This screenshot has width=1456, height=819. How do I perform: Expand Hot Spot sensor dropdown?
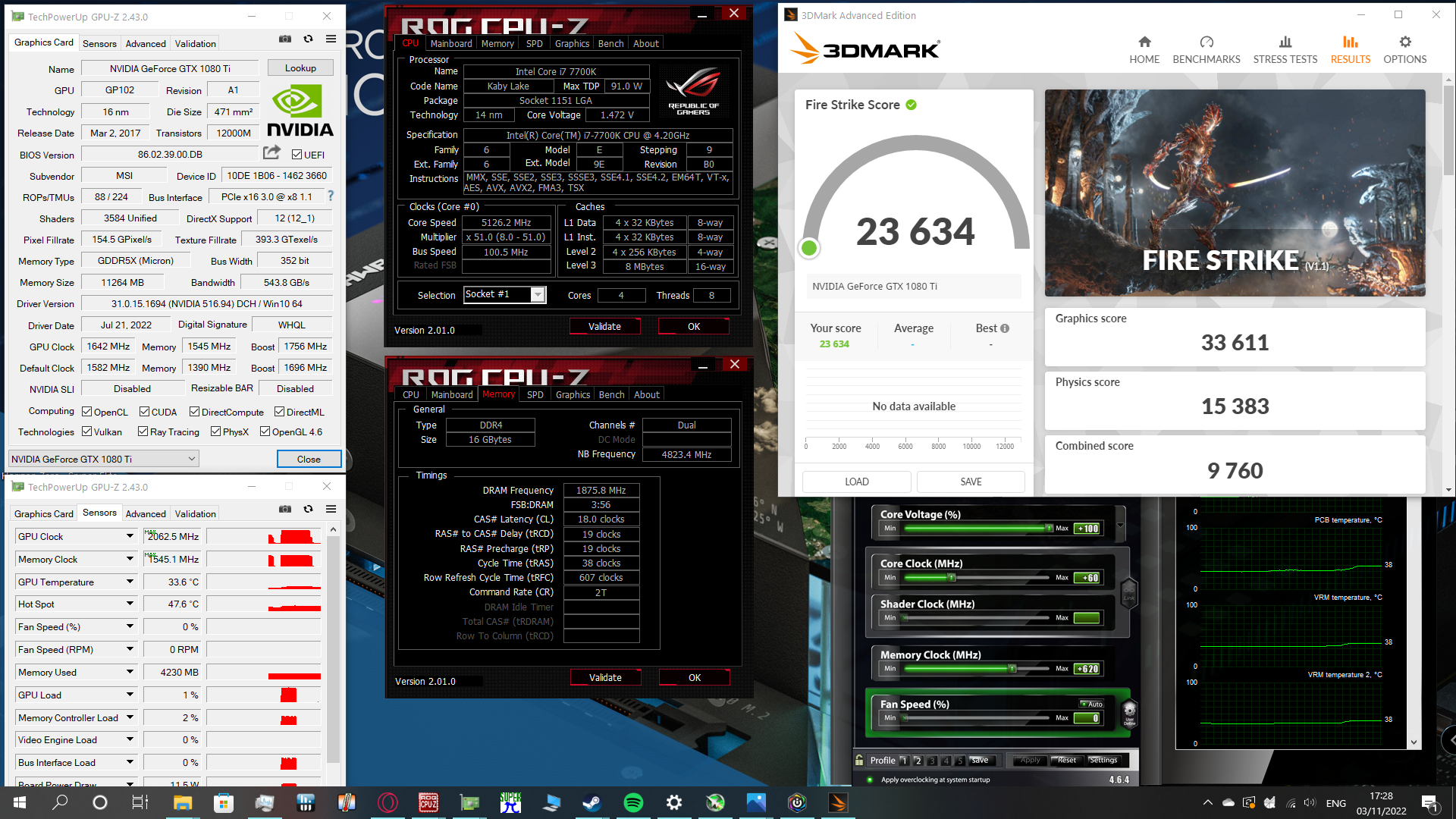(x=130, y=604)
